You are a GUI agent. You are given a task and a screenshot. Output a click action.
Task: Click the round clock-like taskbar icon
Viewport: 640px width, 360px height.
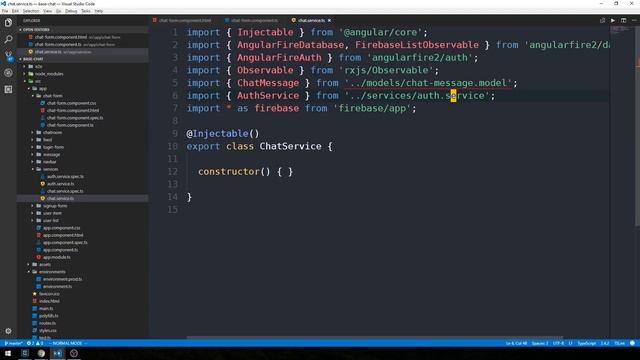pos(74,353)
